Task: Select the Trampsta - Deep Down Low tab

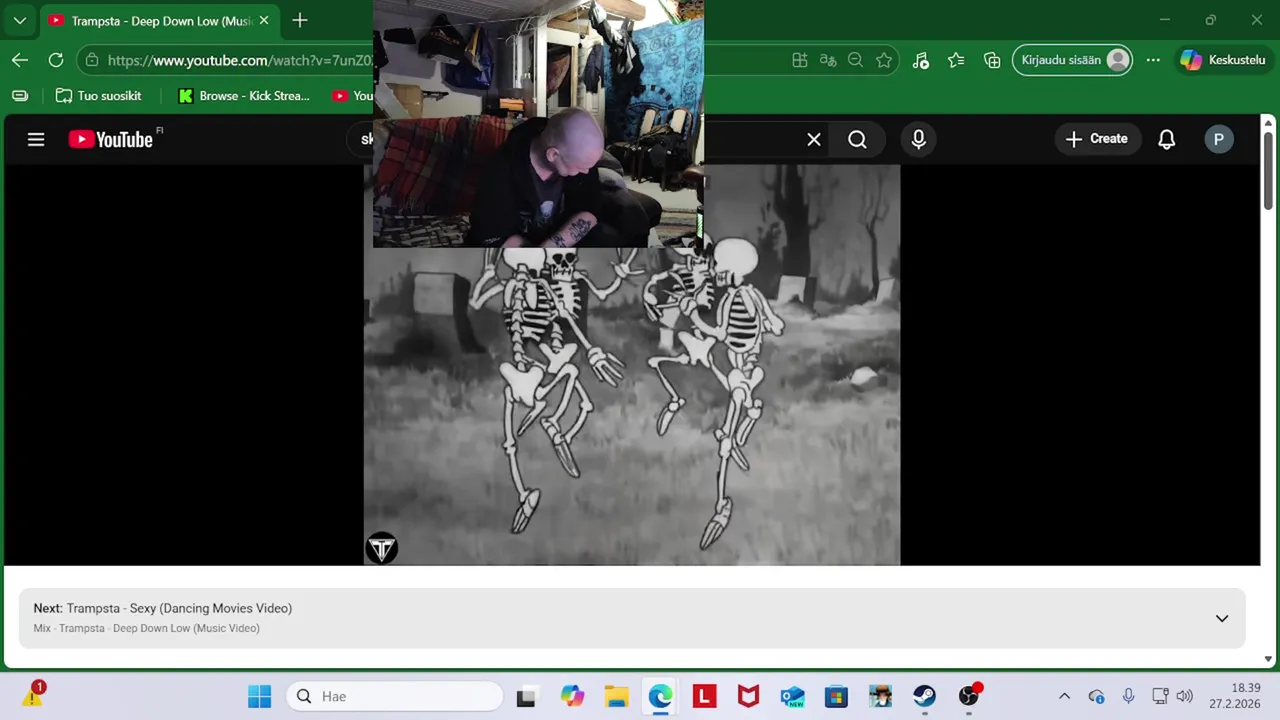Action: [x=160, y=20]
